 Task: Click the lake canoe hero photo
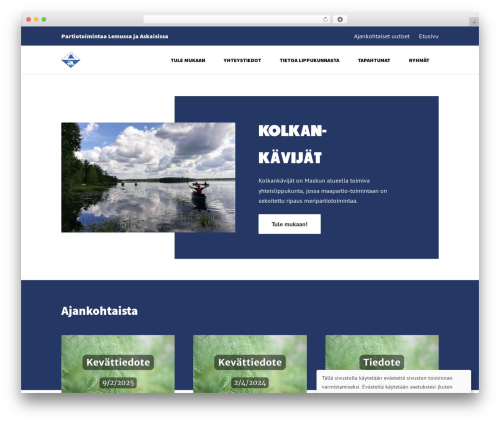coord(148,177)
